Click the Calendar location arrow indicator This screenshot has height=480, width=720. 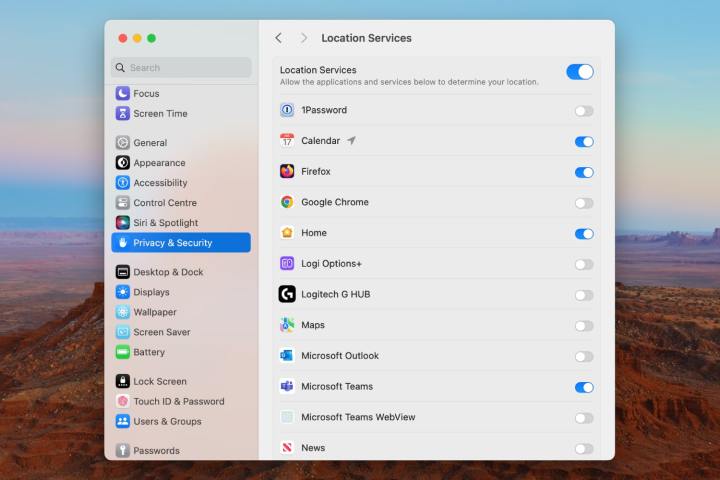tap(351, 140)
